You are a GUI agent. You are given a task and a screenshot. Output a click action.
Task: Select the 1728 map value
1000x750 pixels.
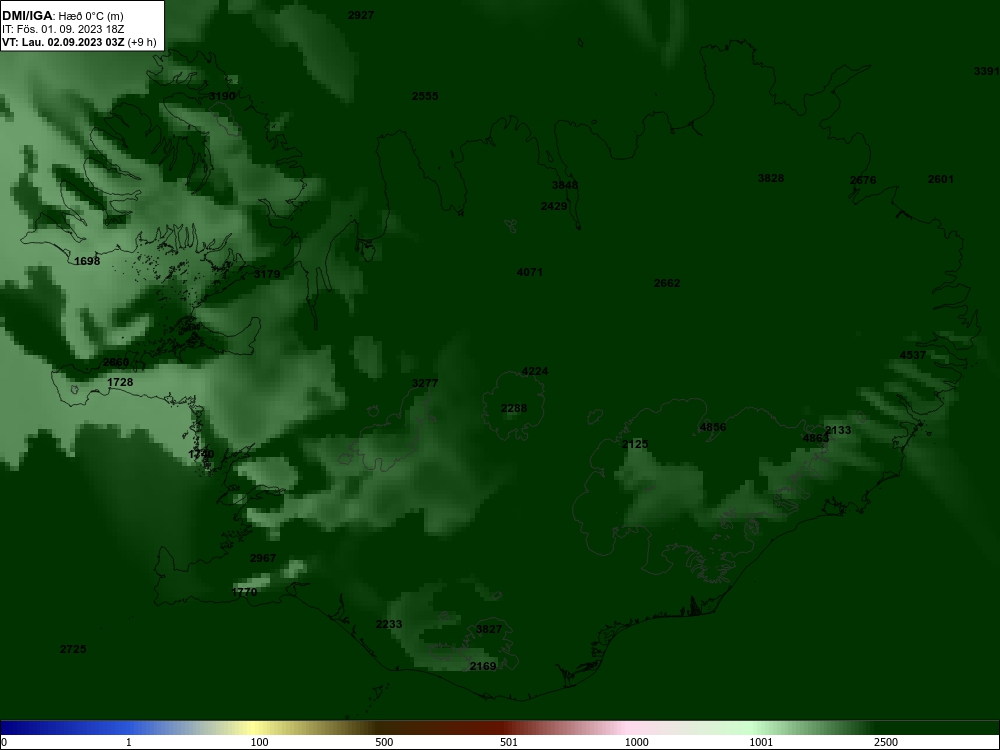pos(120,383)
